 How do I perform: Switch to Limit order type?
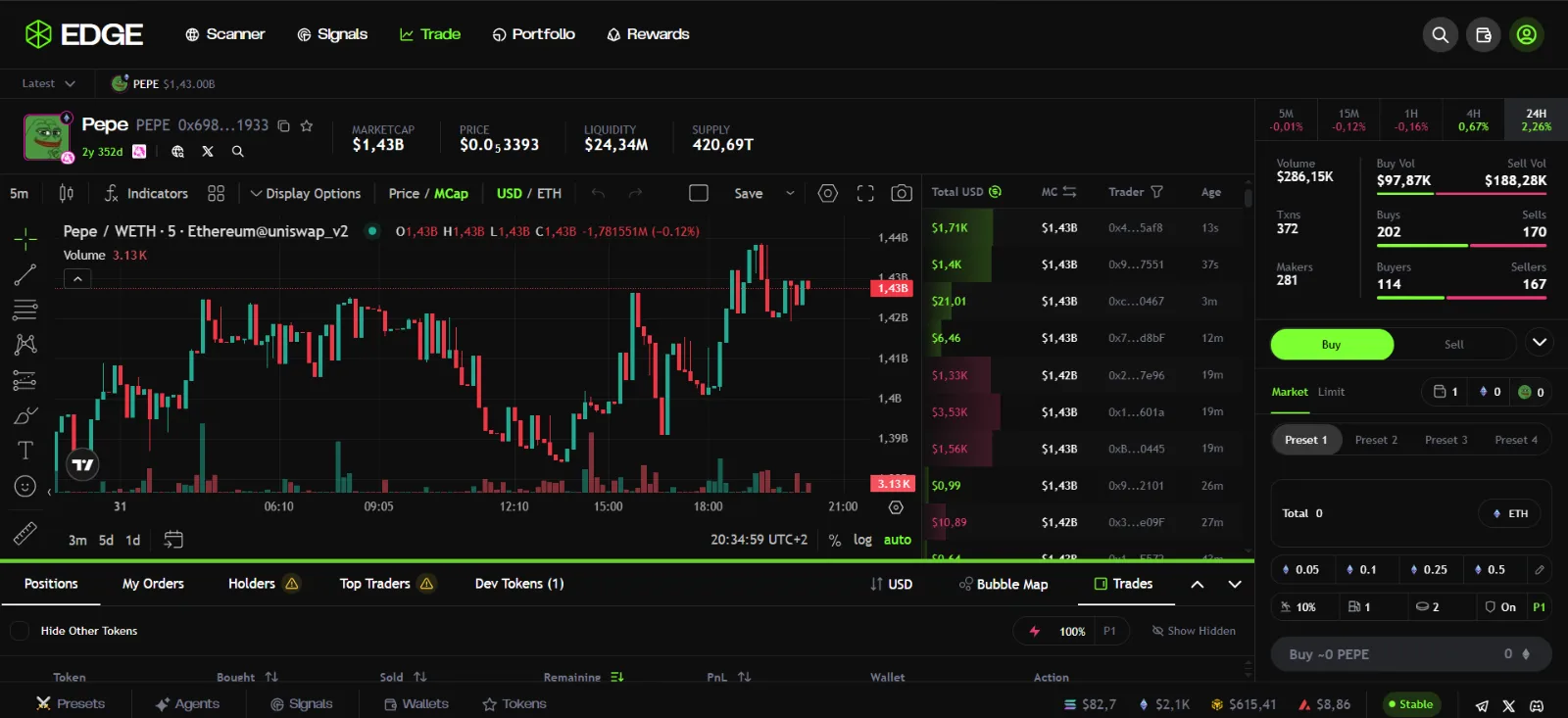tap(1331, 392)
